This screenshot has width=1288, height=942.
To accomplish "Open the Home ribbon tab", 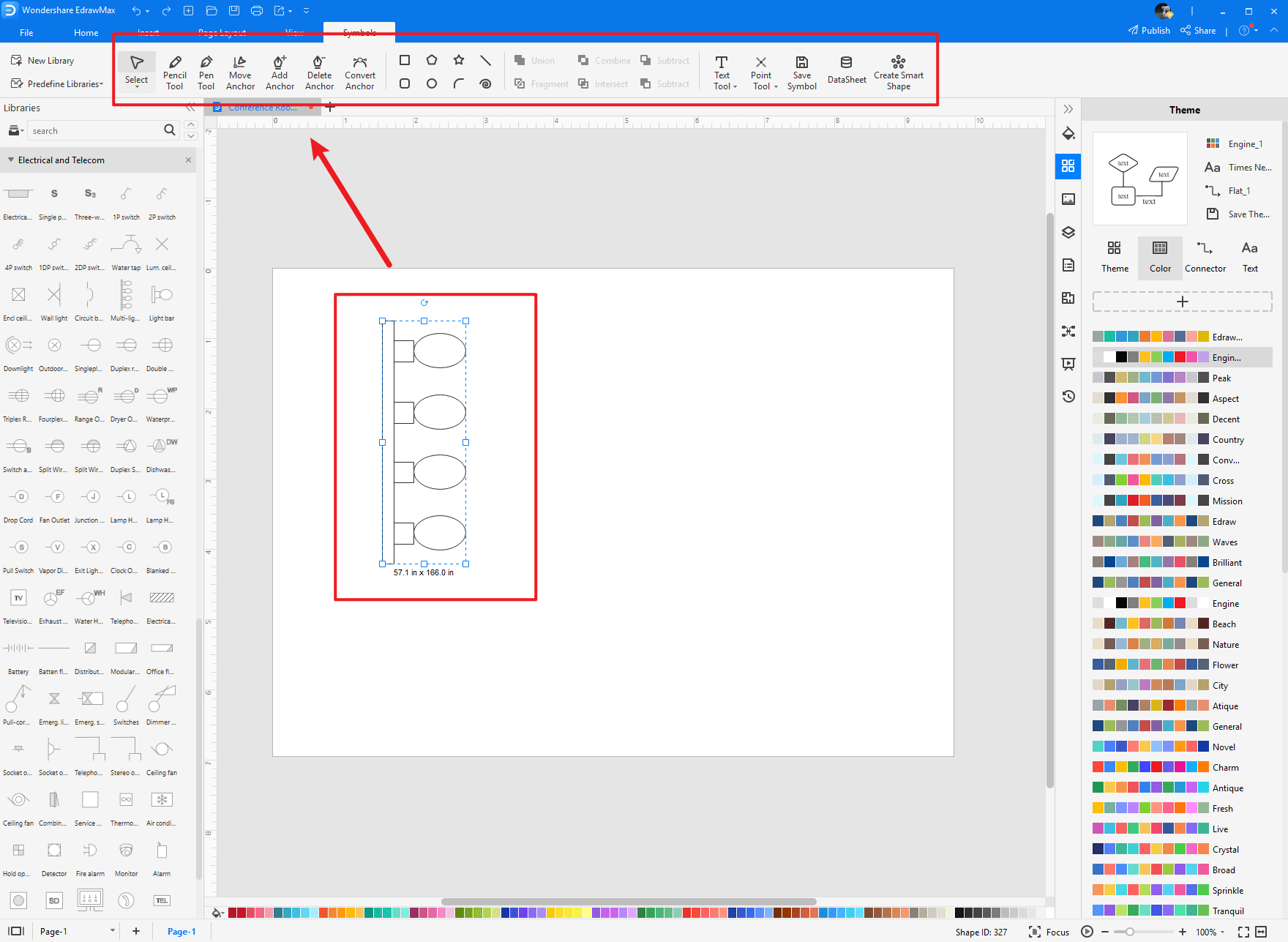I will tap(86, 33).
